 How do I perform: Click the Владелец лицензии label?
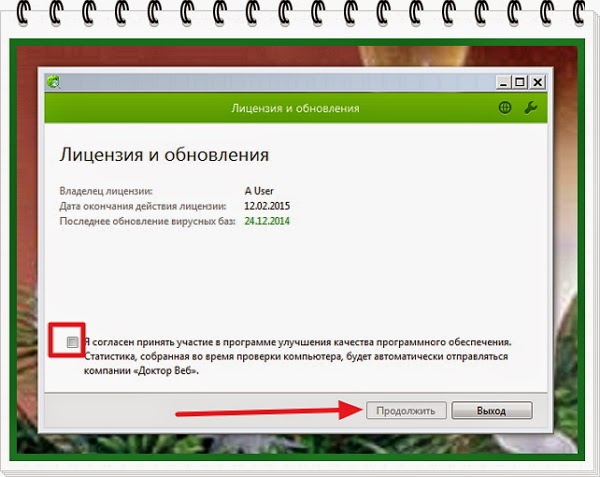[106, 191]
